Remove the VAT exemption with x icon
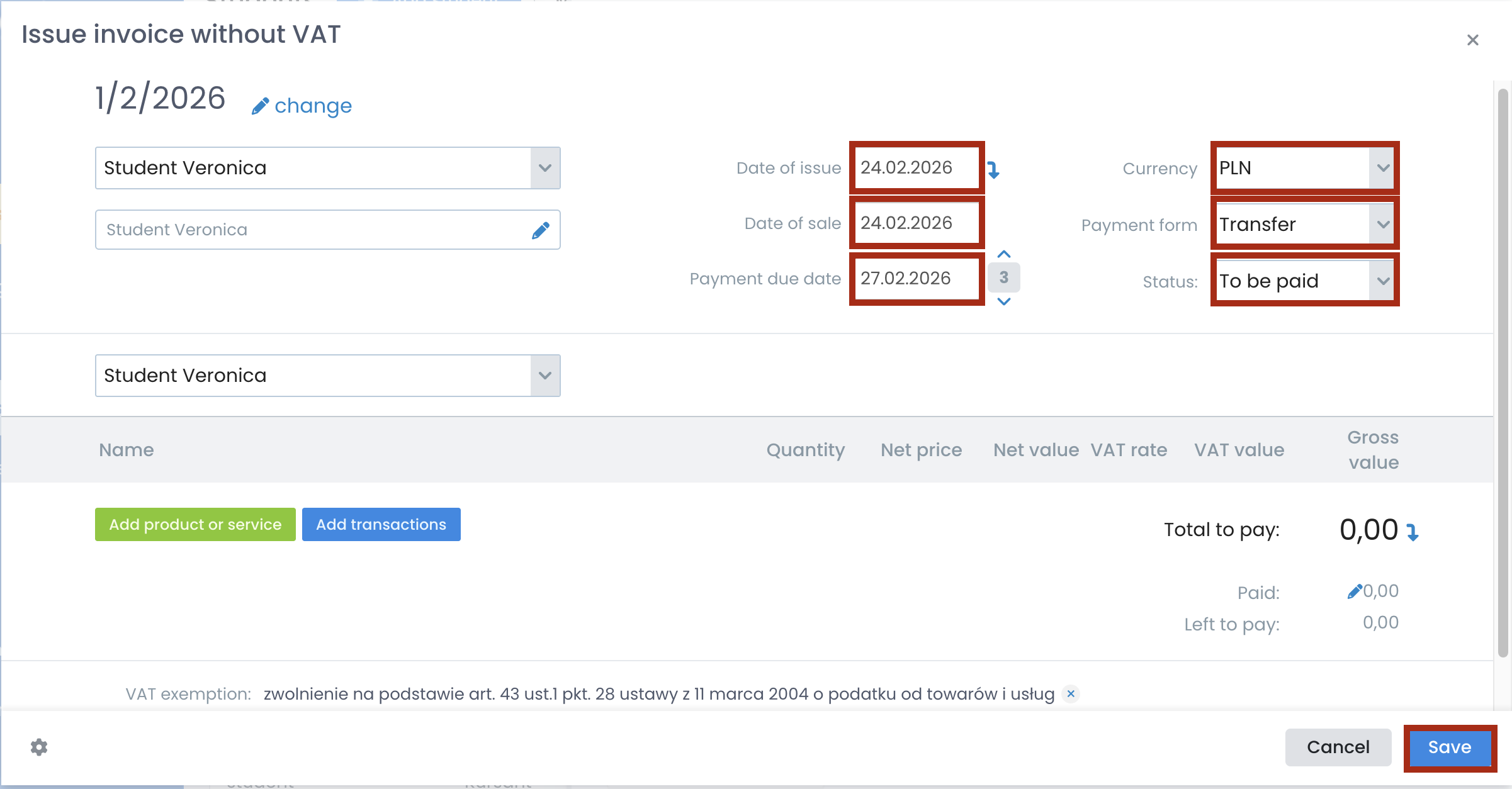This screenshot has width=1512, height=789. 1071,693
